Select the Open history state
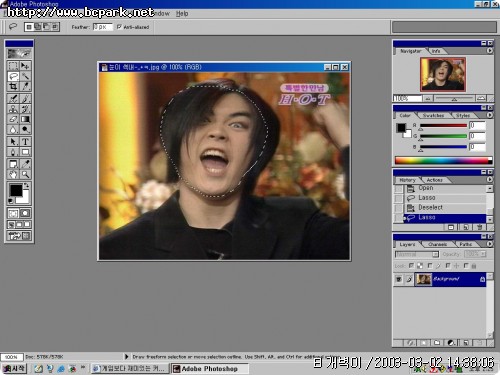500x375 pixels. 445,188
